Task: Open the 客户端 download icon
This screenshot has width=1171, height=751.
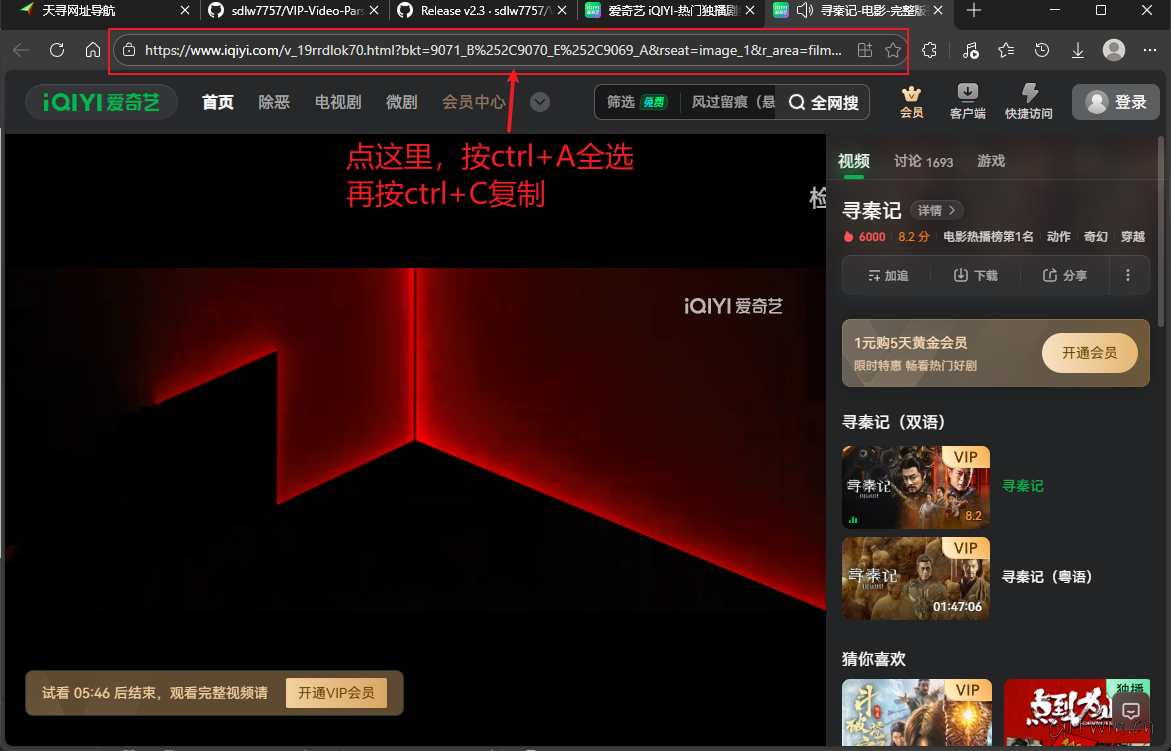Action: click(x=968, y=102)
